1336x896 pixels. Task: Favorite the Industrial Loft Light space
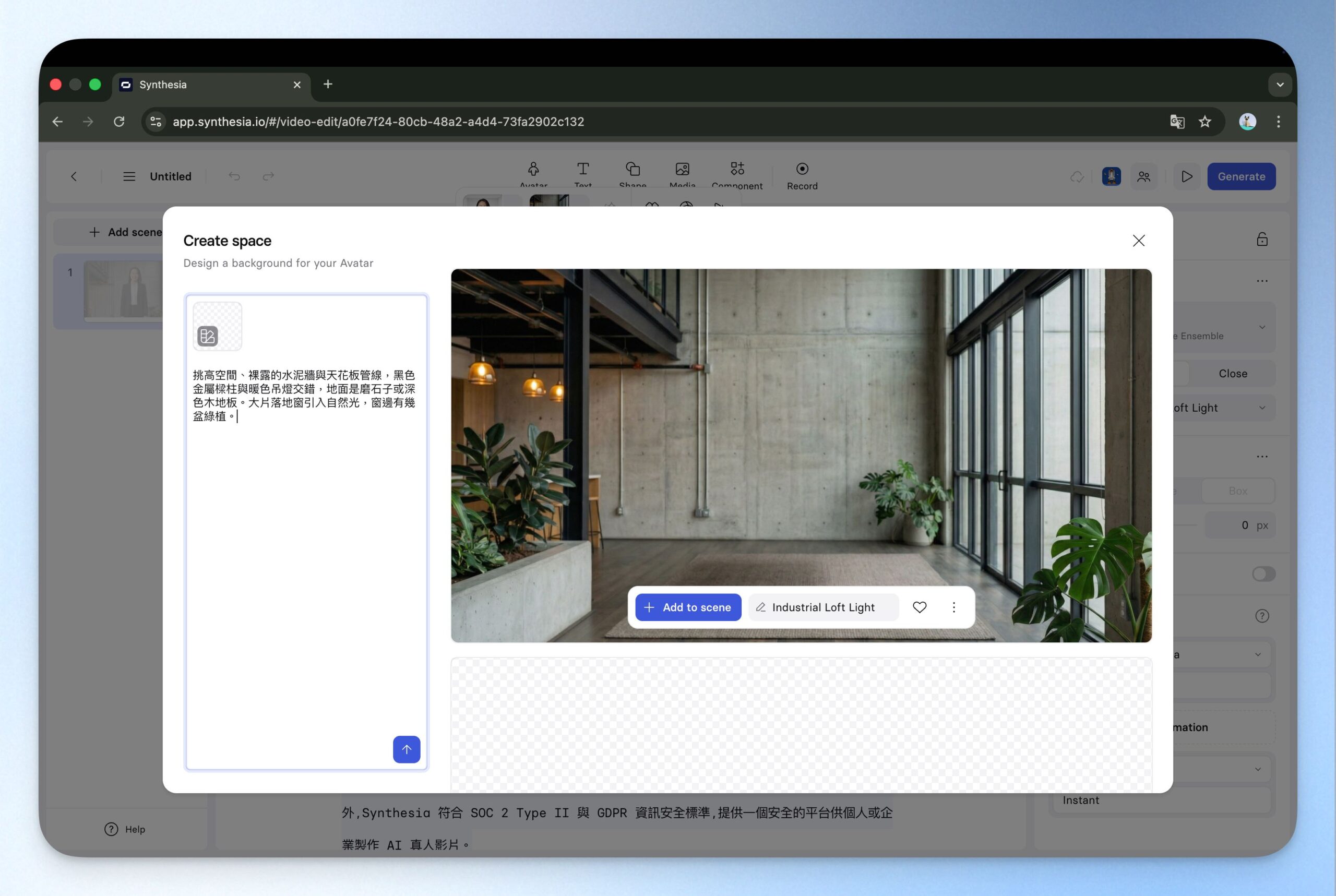click(919, 607)
